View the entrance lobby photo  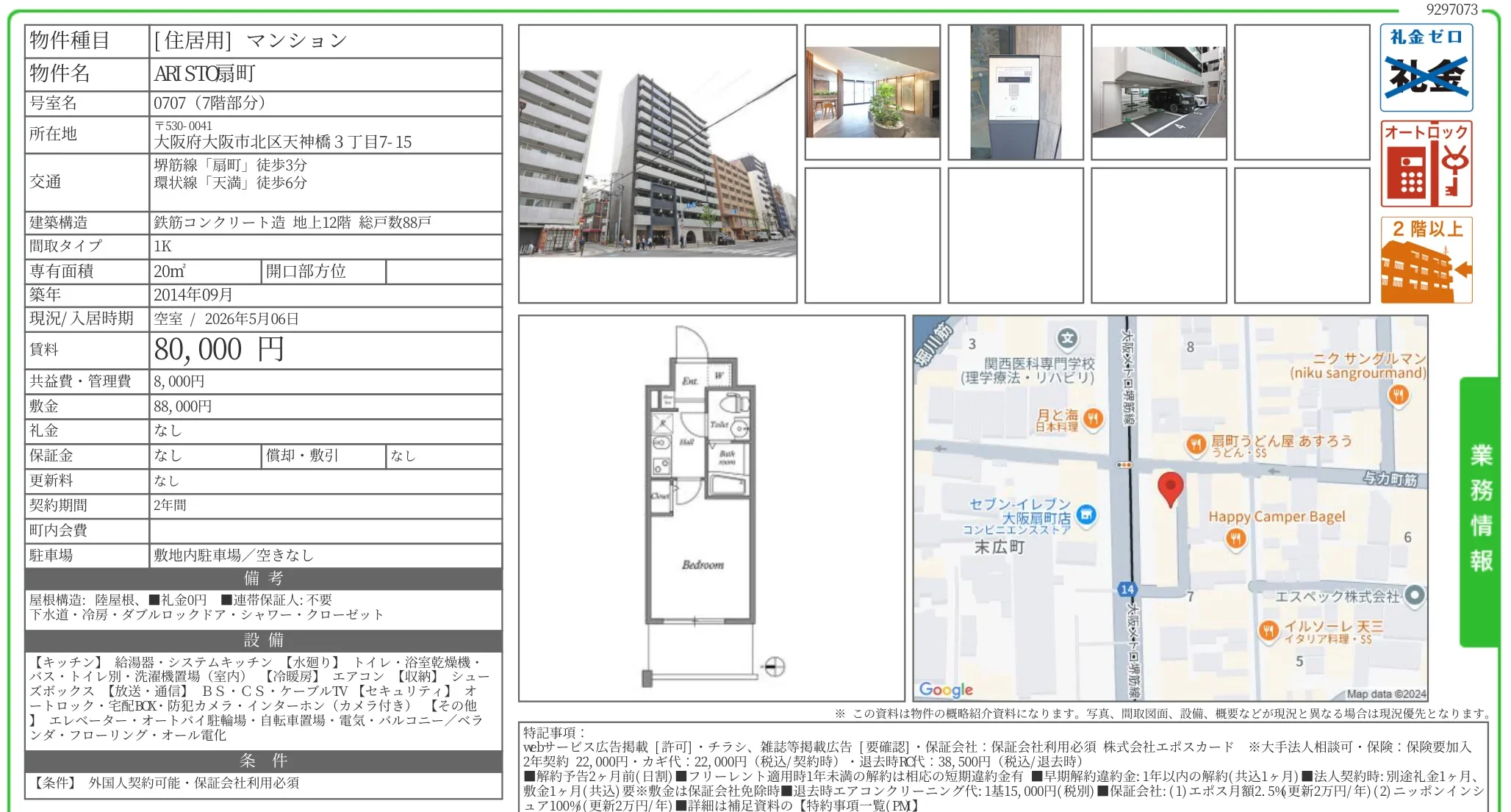click(872, 92)
